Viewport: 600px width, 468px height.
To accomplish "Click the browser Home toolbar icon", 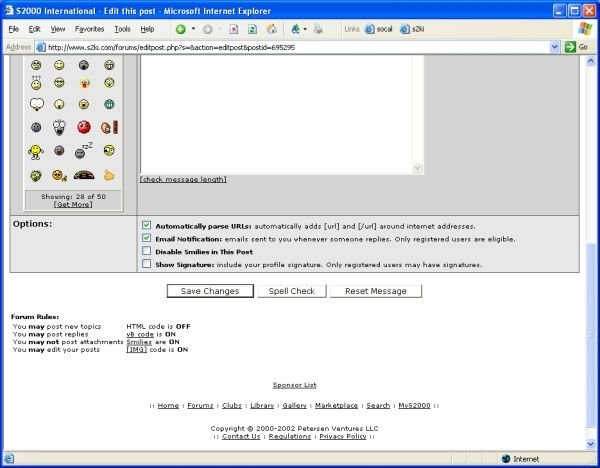I will tap(270, 29).
